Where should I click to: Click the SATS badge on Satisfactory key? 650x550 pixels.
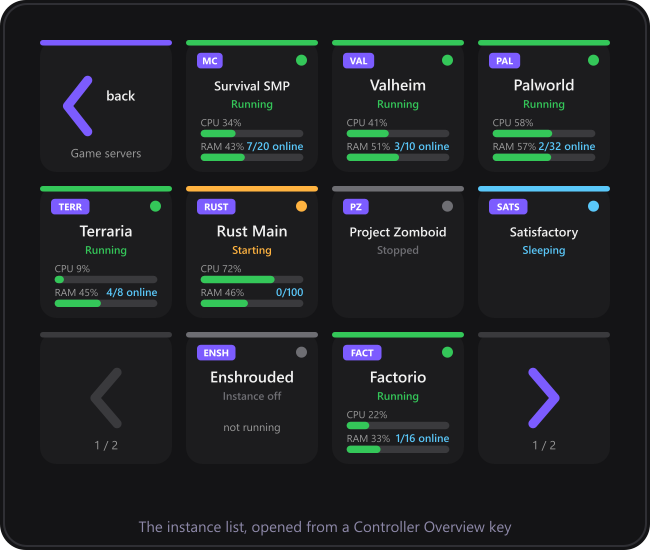(x=508, y=207)
